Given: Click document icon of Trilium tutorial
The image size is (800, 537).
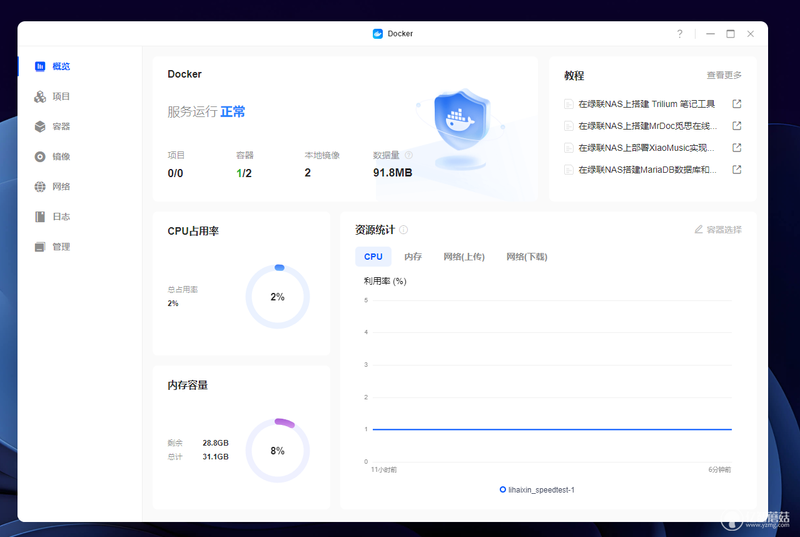Looking at the screenshot, I should pyautogui.click(x=569, y=104).
